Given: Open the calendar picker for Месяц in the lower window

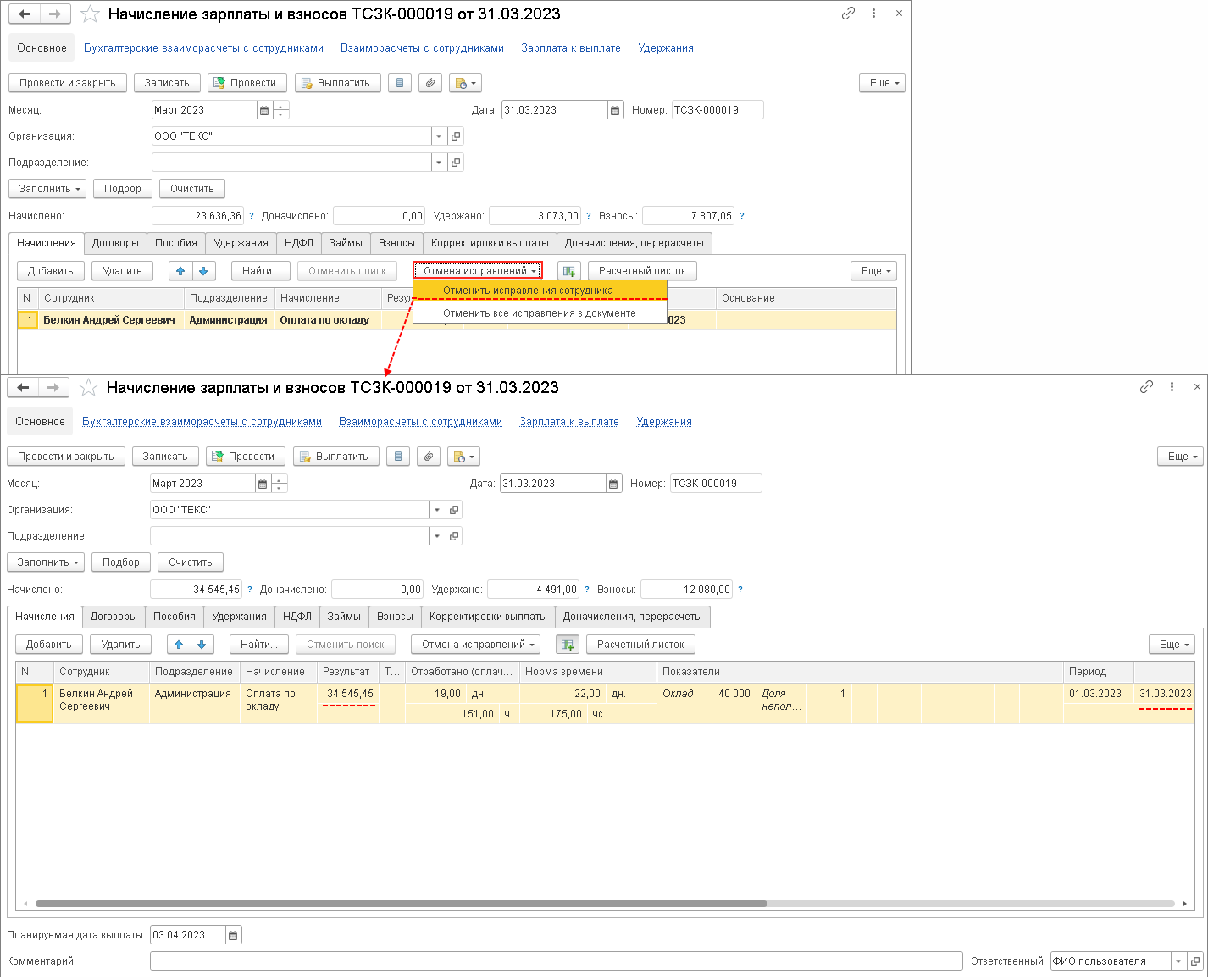Looking at the screenshot, I should click(x=263, y=484).
